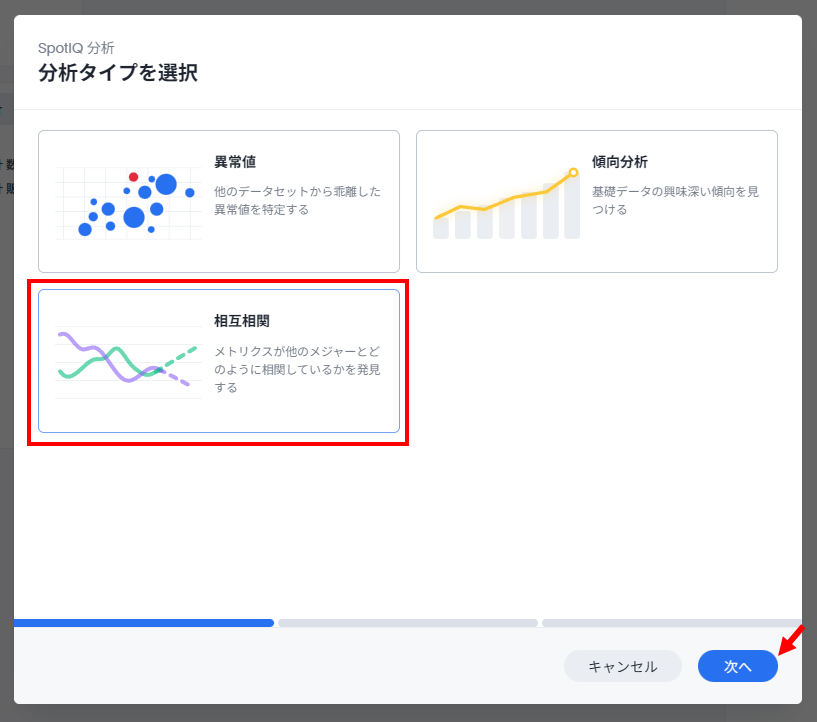Select the 異常値 analysis type card
The width and height of the screenshot is (817, 722).
218,201
